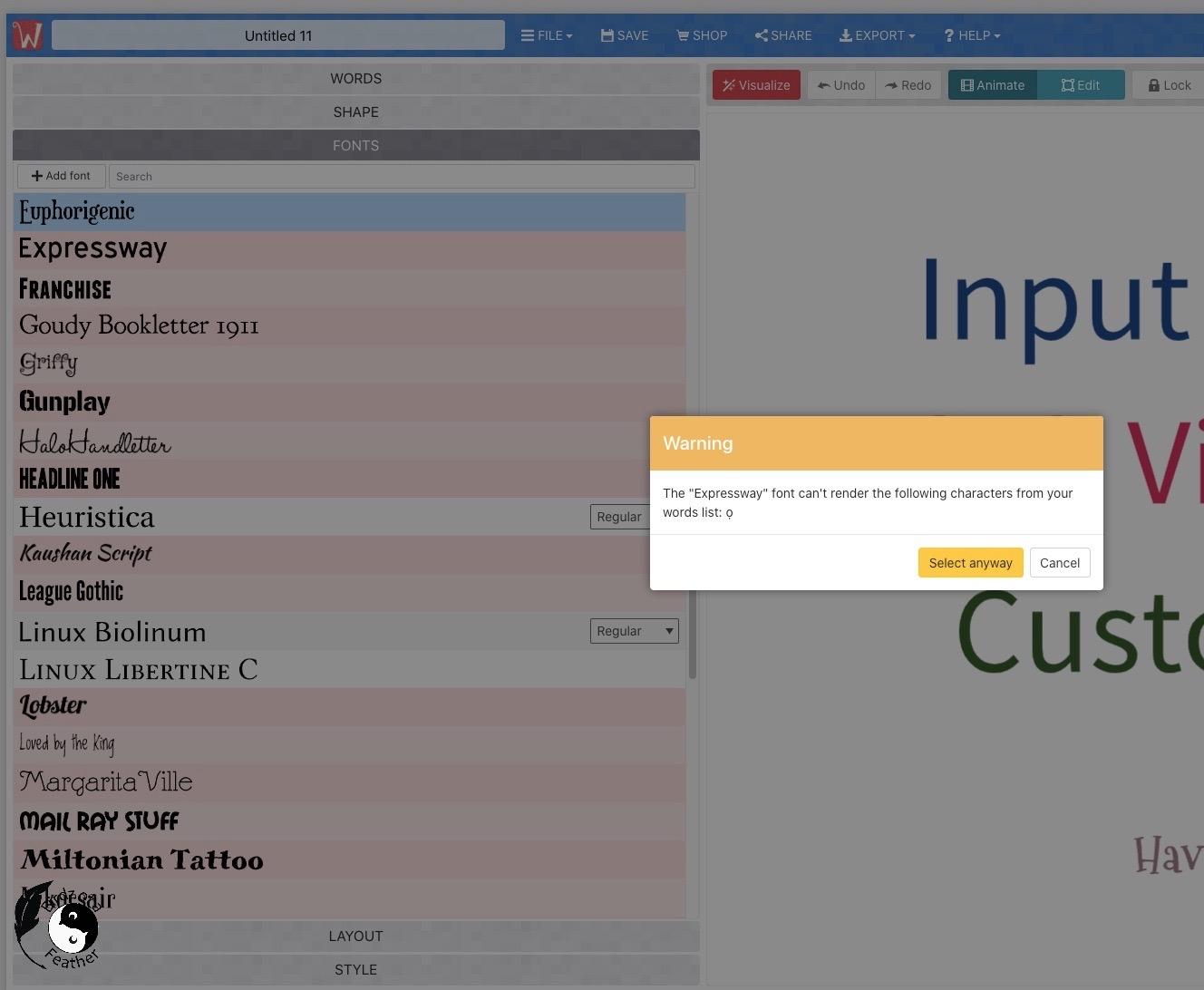This screenshot has height=990, width=1204.
Task: Select the Goudy Bookletter 1911 font
Action: tap(349, 326)
